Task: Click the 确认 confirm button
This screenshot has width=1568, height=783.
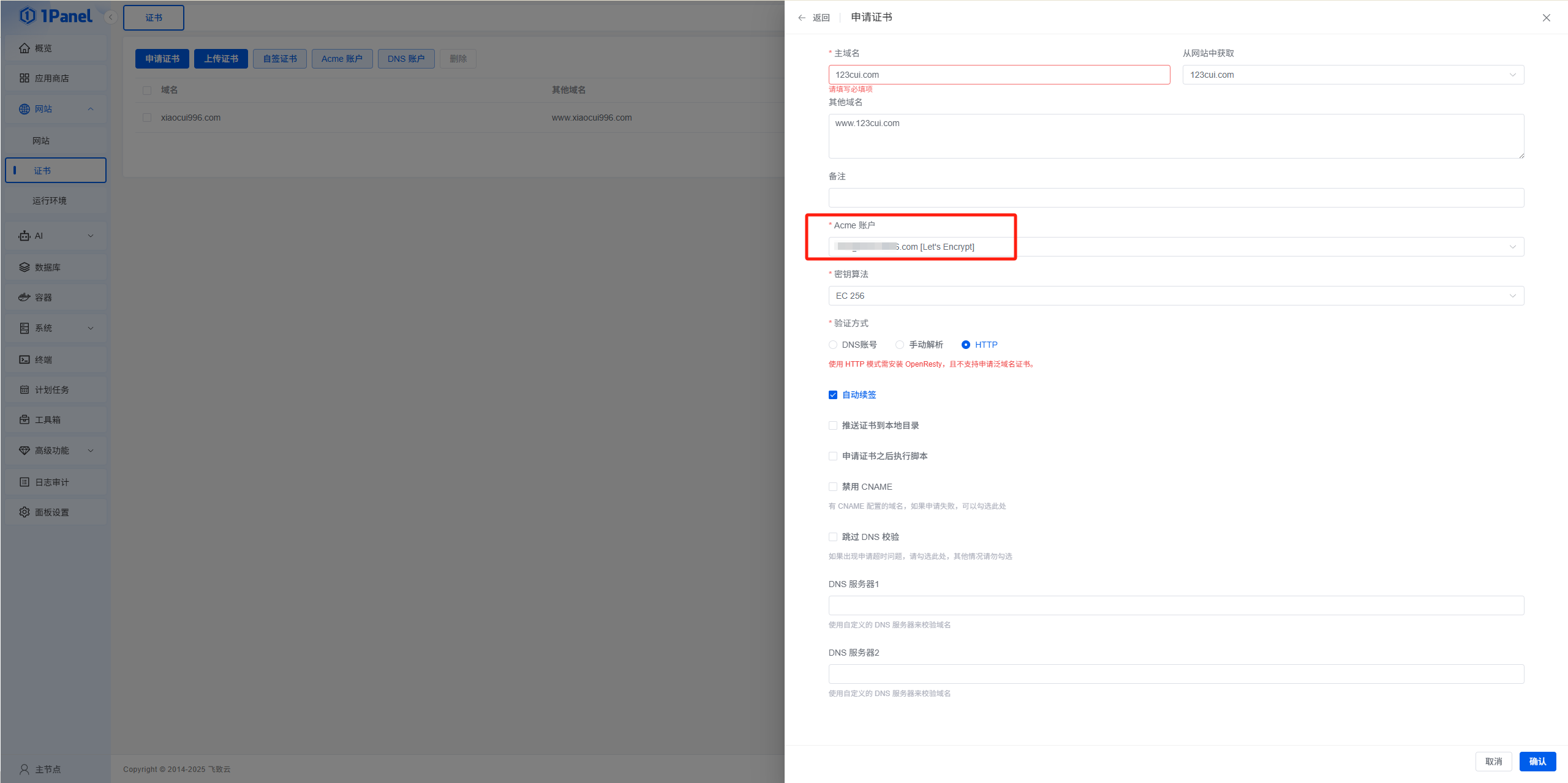Action: (x=1537, y=761)
